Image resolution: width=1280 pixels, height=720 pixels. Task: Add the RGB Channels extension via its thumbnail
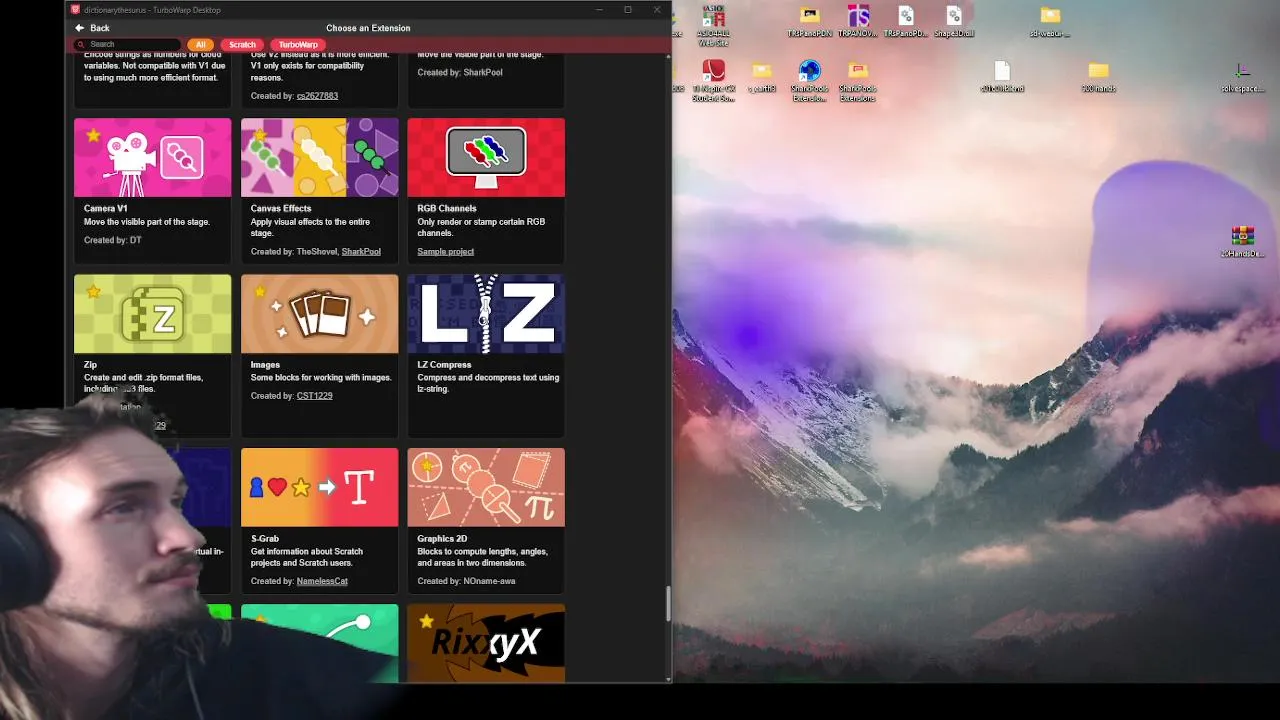(x=486, y=158)
